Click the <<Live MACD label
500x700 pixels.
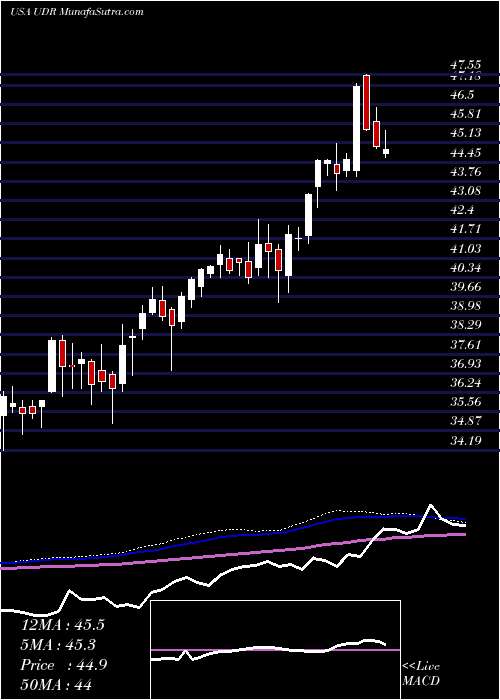421,674
